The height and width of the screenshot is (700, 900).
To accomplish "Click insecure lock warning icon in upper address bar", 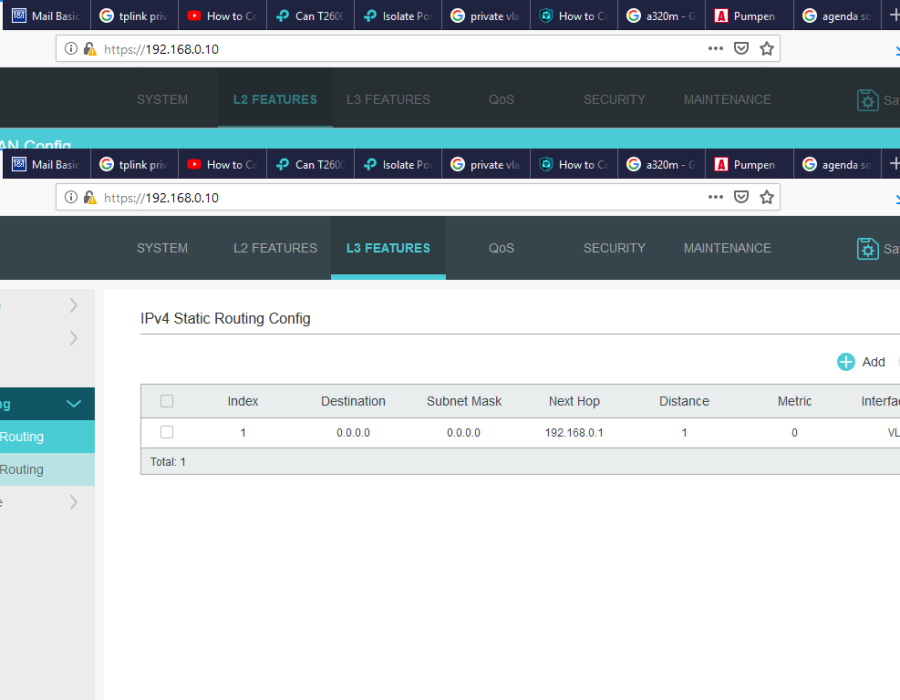I will click(x=90, y=49).
